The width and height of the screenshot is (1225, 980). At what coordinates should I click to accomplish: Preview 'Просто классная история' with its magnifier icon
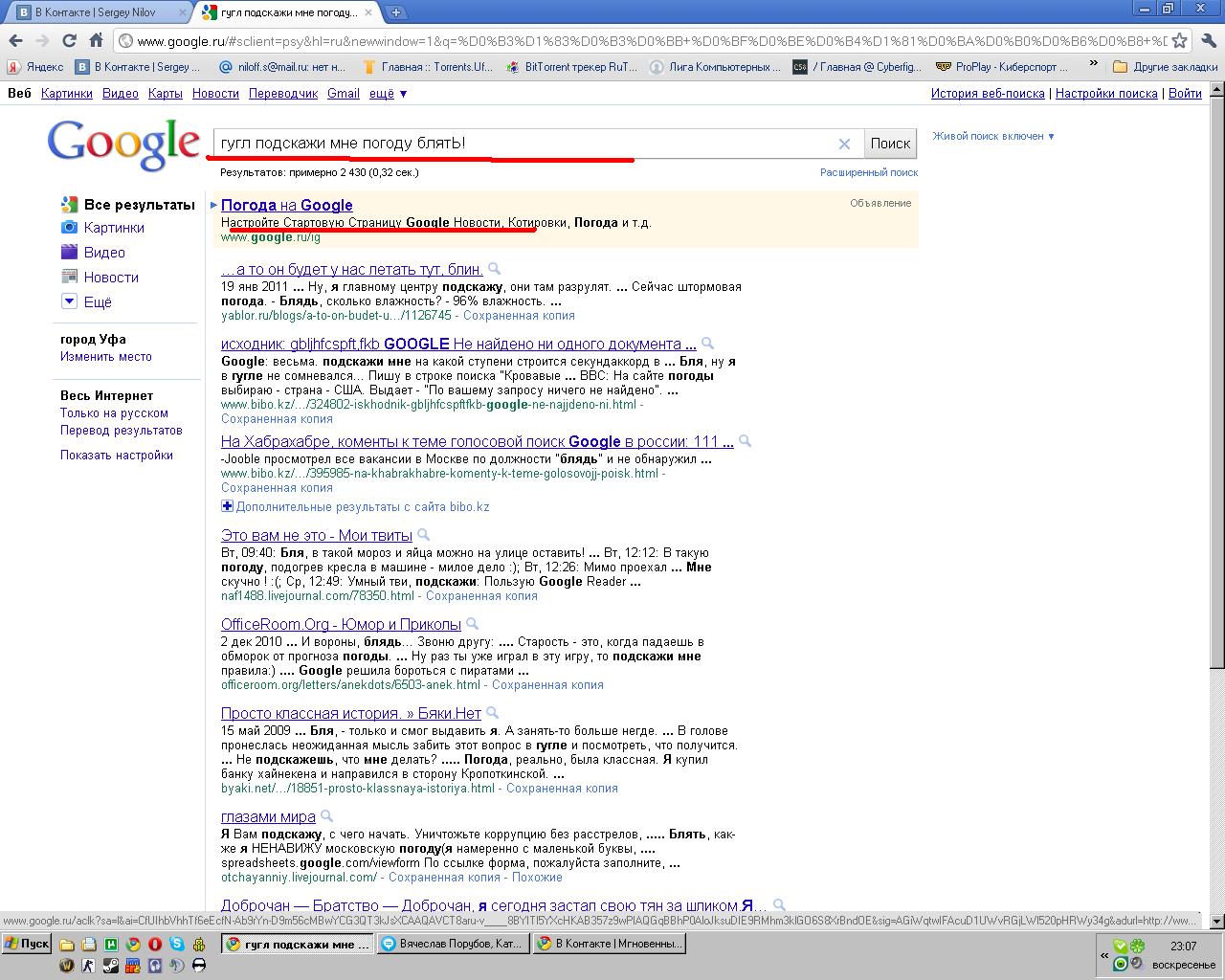[492, 713]
